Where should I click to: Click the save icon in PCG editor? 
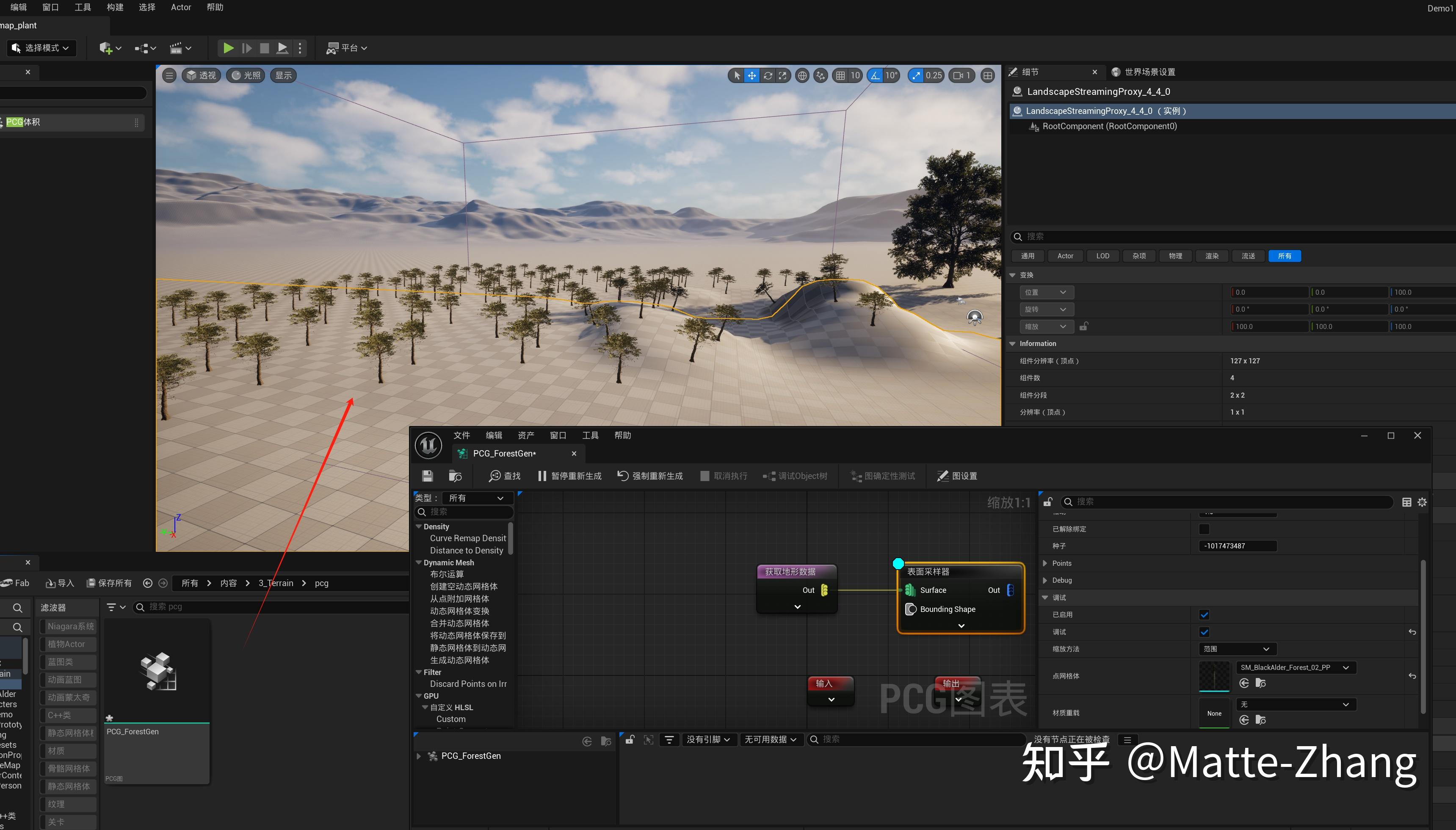[427, 476]
